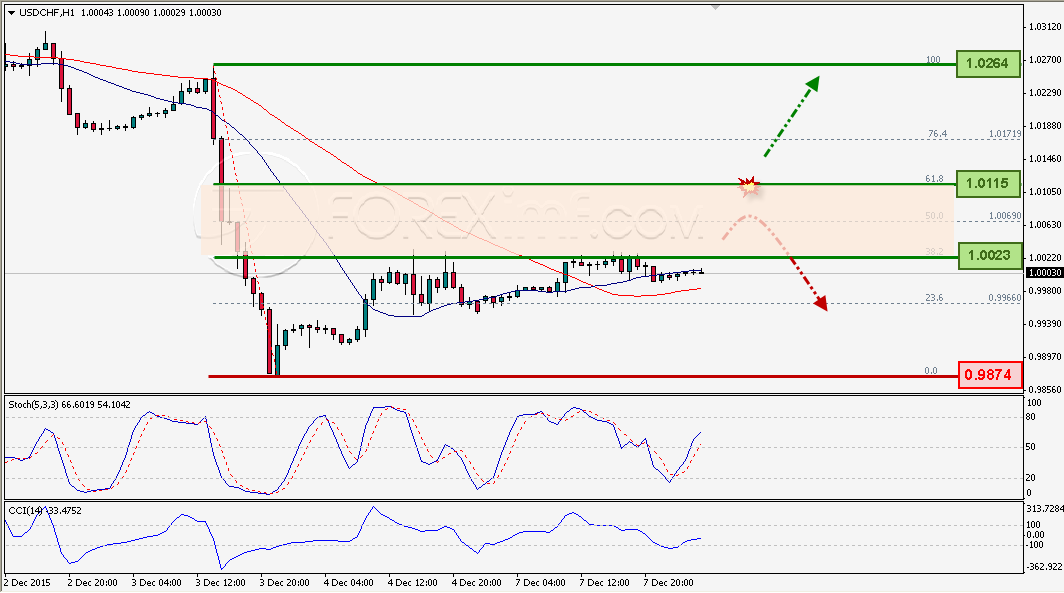Click the 1.0023 green price label
1064x593 pixels.
989,256
